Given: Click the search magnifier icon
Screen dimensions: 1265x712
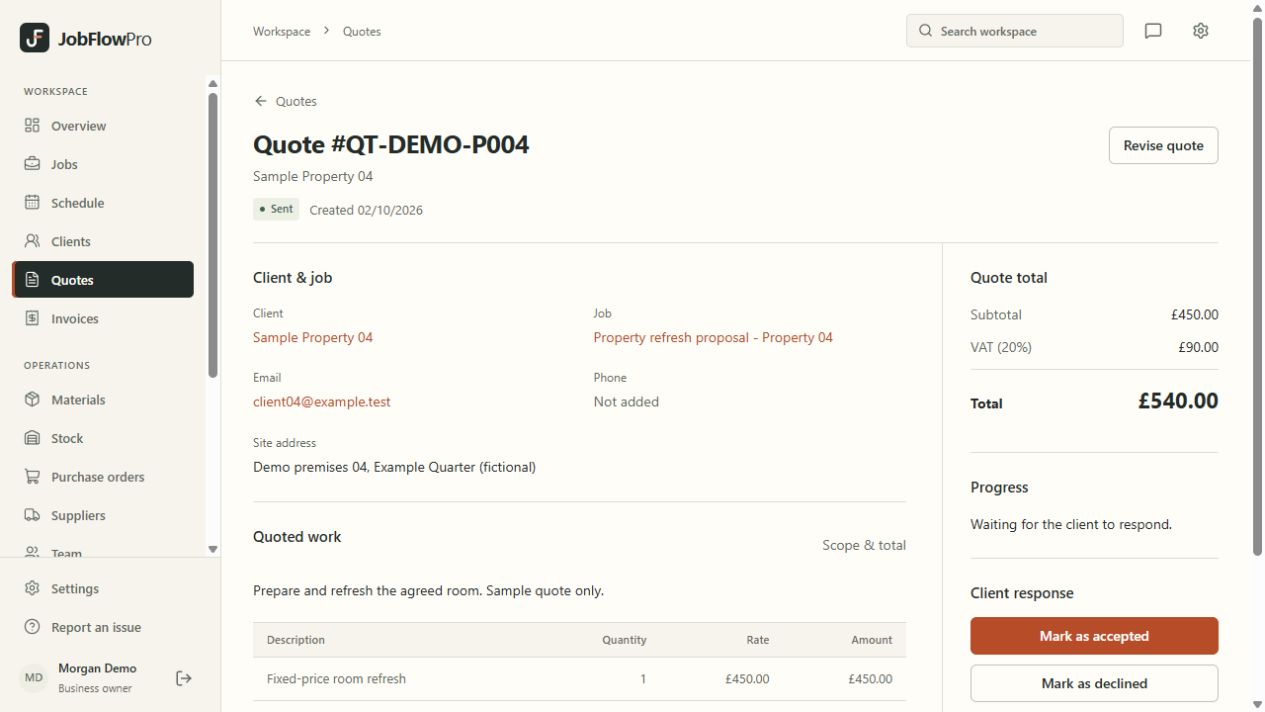Looking at the screenshot, I should 925,31.
